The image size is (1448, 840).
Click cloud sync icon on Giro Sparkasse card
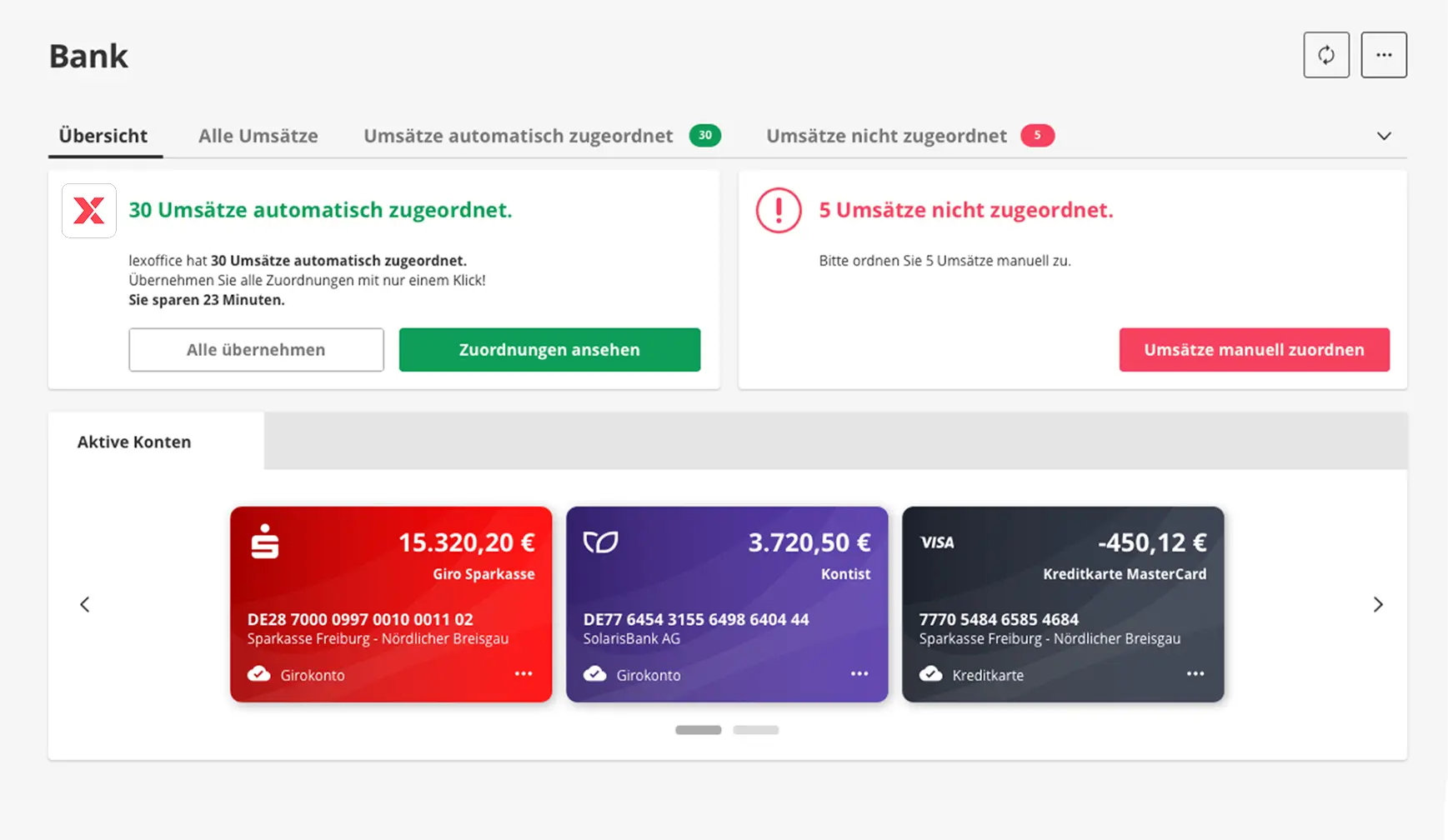coord(259,673)
